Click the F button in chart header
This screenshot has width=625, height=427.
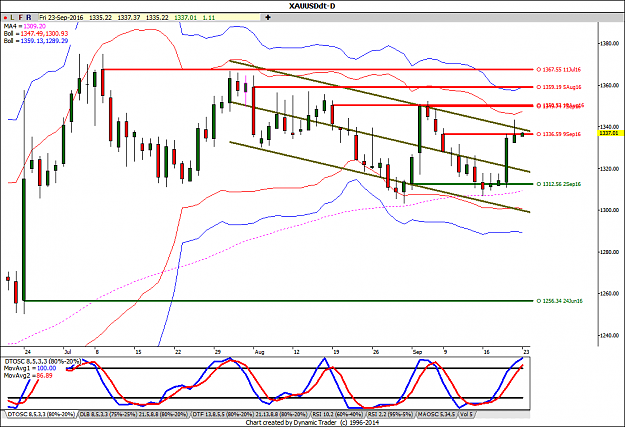(20, 18)
